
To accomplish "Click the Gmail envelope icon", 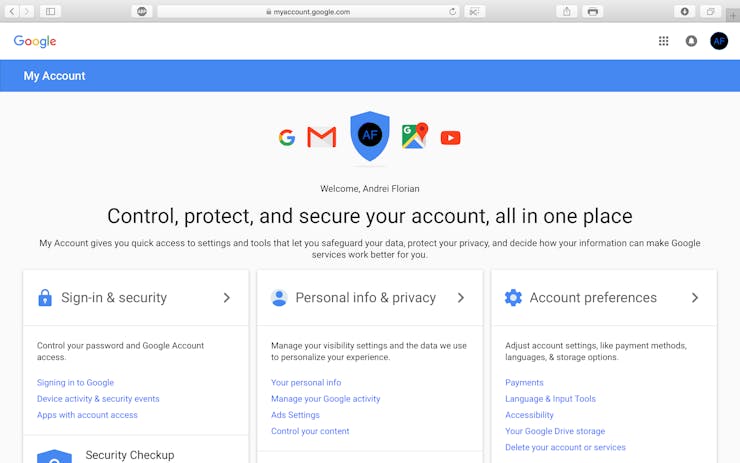I will point(321,137).
